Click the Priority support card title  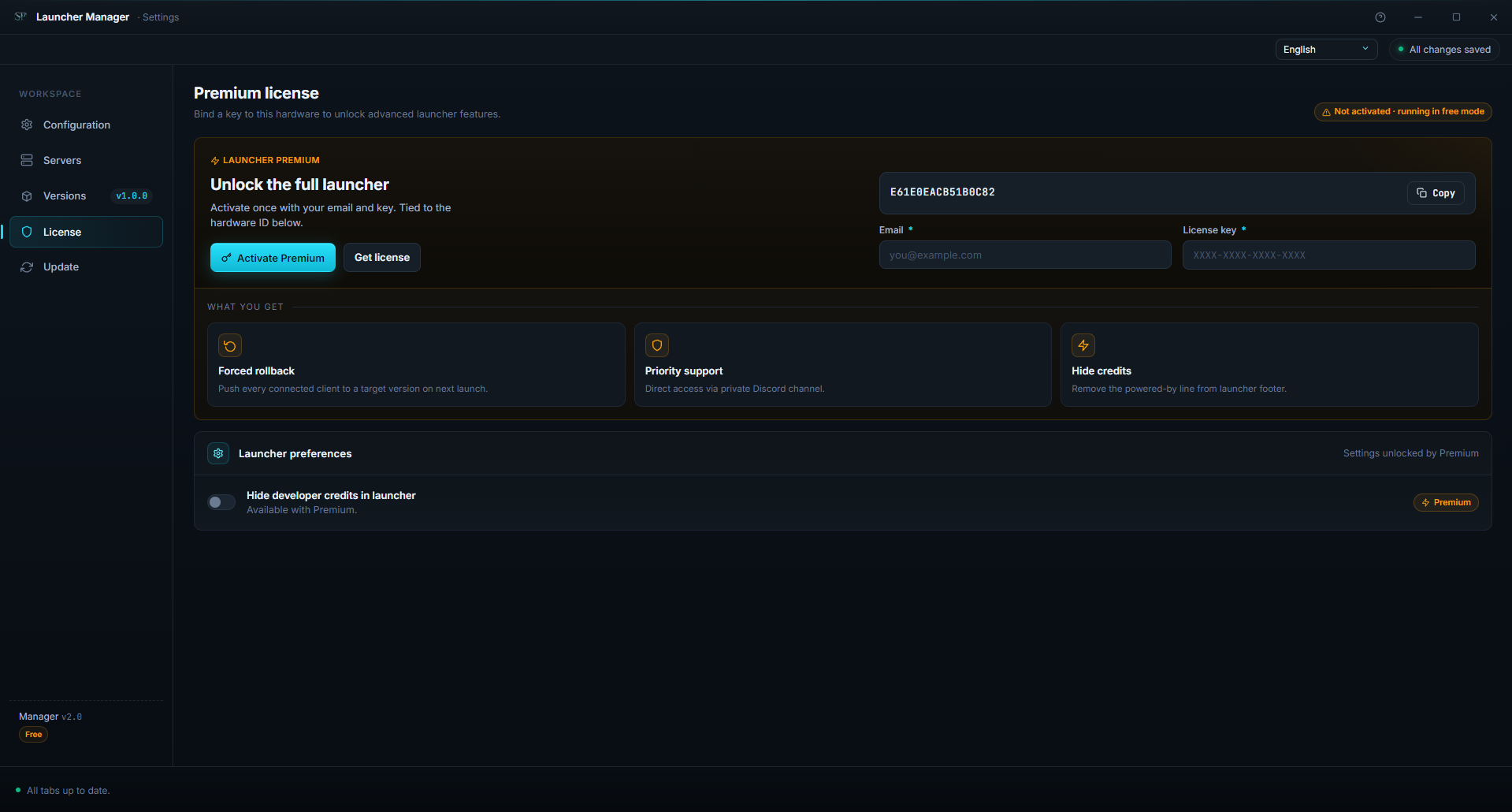tap(684, 371)
